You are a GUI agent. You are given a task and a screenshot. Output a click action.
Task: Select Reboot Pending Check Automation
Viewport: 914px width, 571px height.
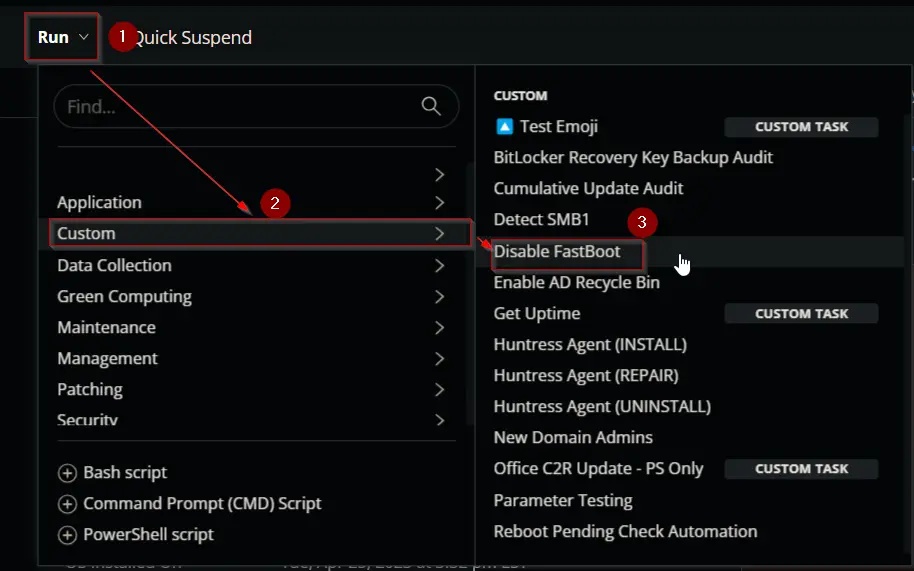(625, 531)
